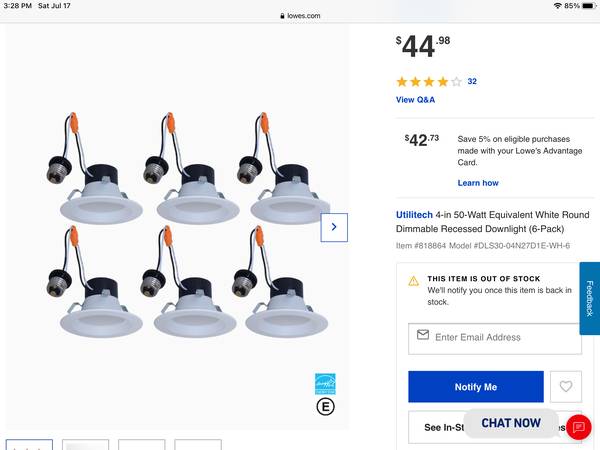Tap the lowes.com address bar
The image size is (600, 450).
[x=300, y=16]
